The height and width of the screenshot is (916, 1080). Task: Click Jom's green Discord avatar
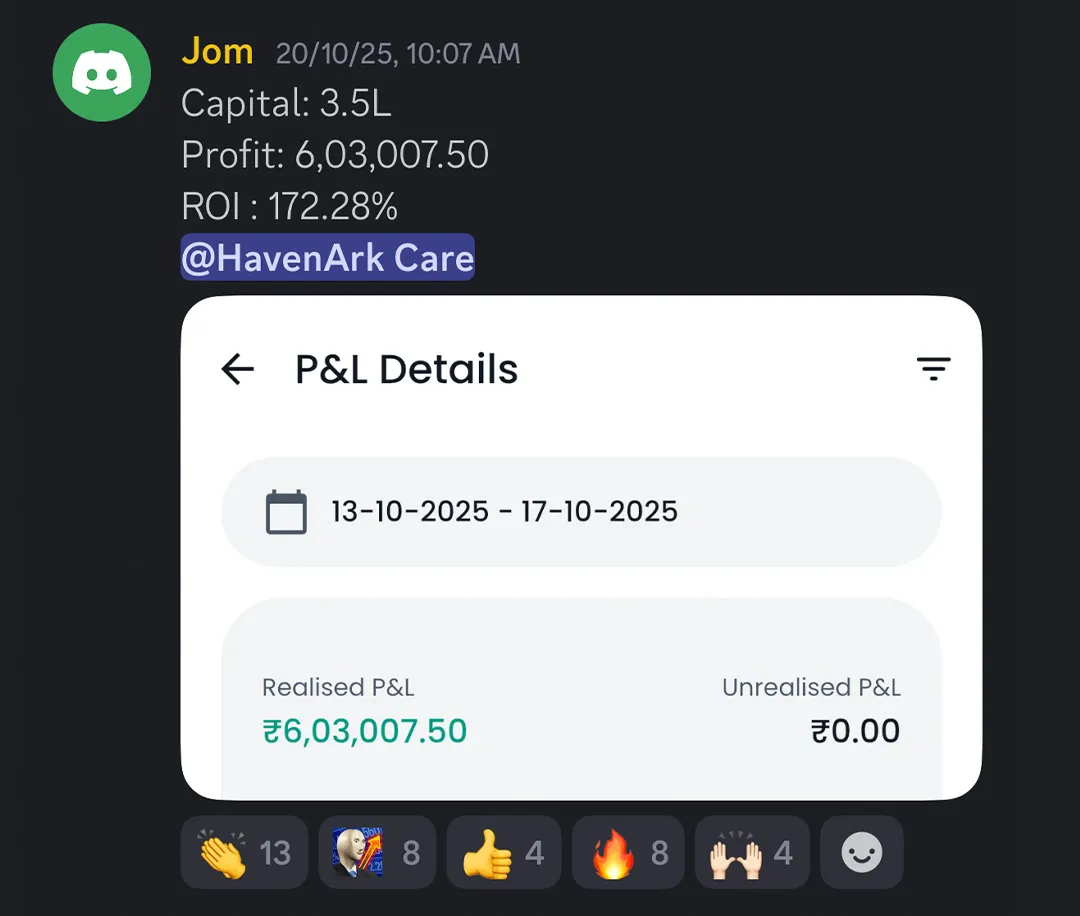pos(101,73)
